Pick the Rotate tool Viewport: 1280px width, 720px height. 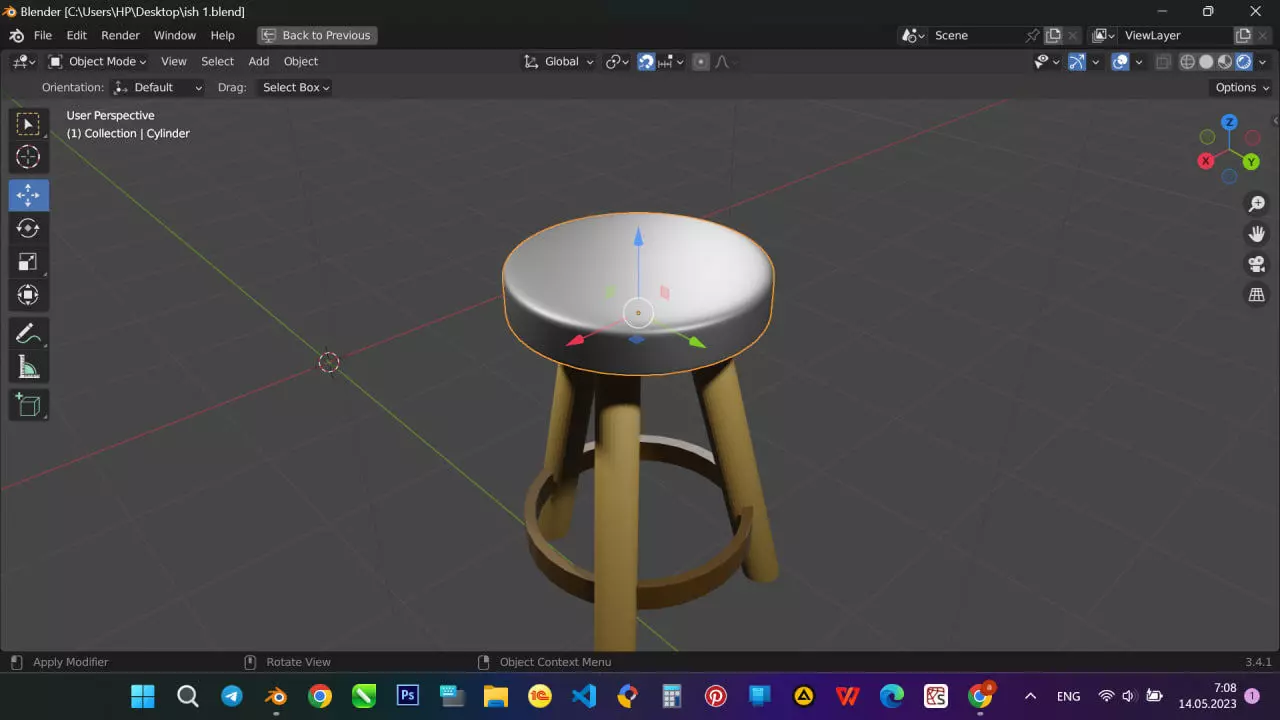pyautogui.click(x=28, y=228)
